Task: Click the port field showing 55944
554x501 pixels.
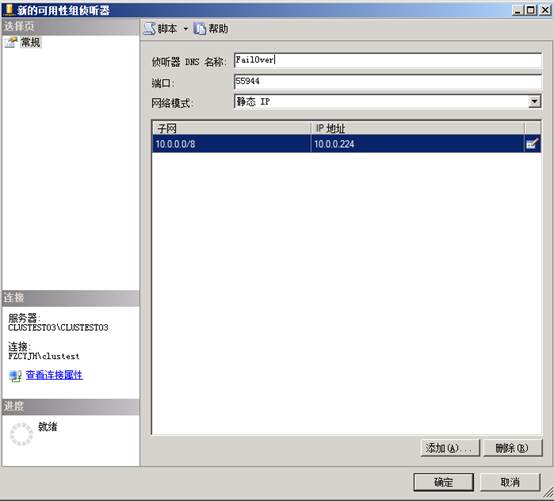Action: pos(388,82)
